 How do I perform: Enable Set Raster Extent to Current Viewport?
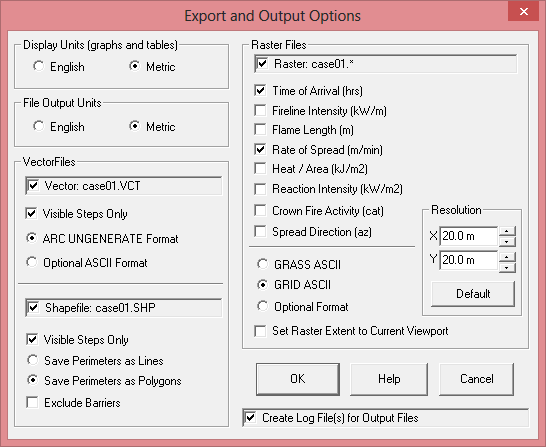(260, 331)
